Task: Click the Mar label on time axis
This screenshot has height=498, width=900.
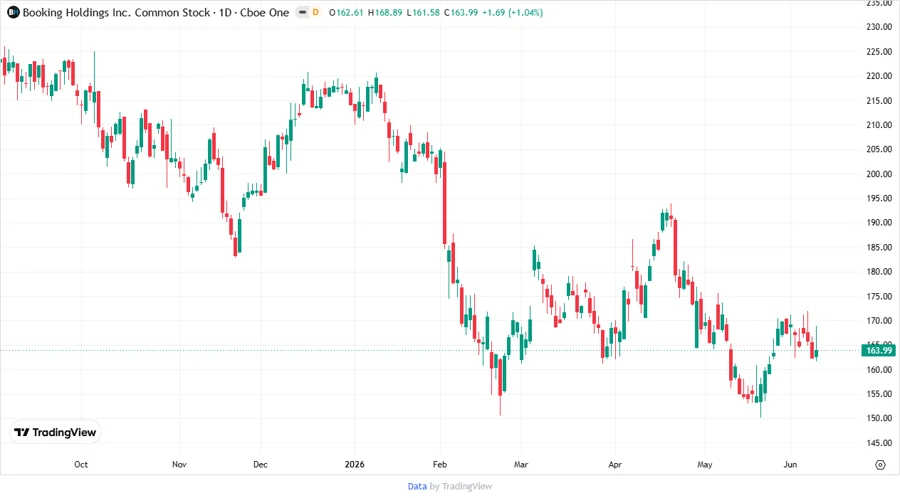Action: tap(521, 465)
